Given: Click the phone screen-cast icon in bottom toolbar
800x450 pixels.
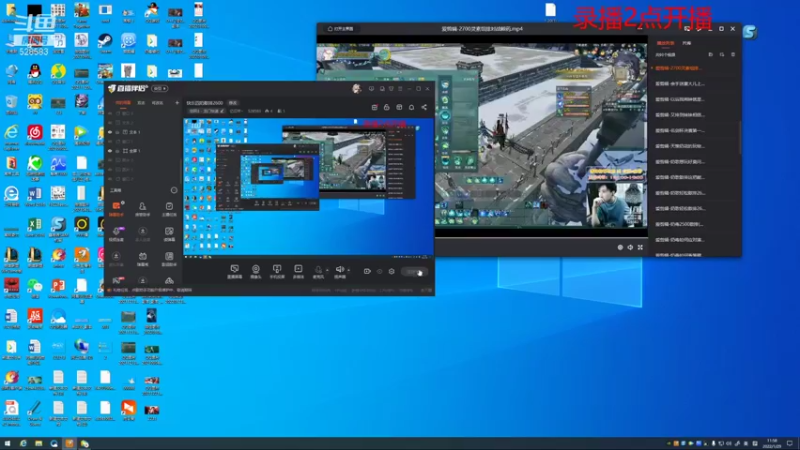Looking at the screenshot, I should (x=277, y=269).
